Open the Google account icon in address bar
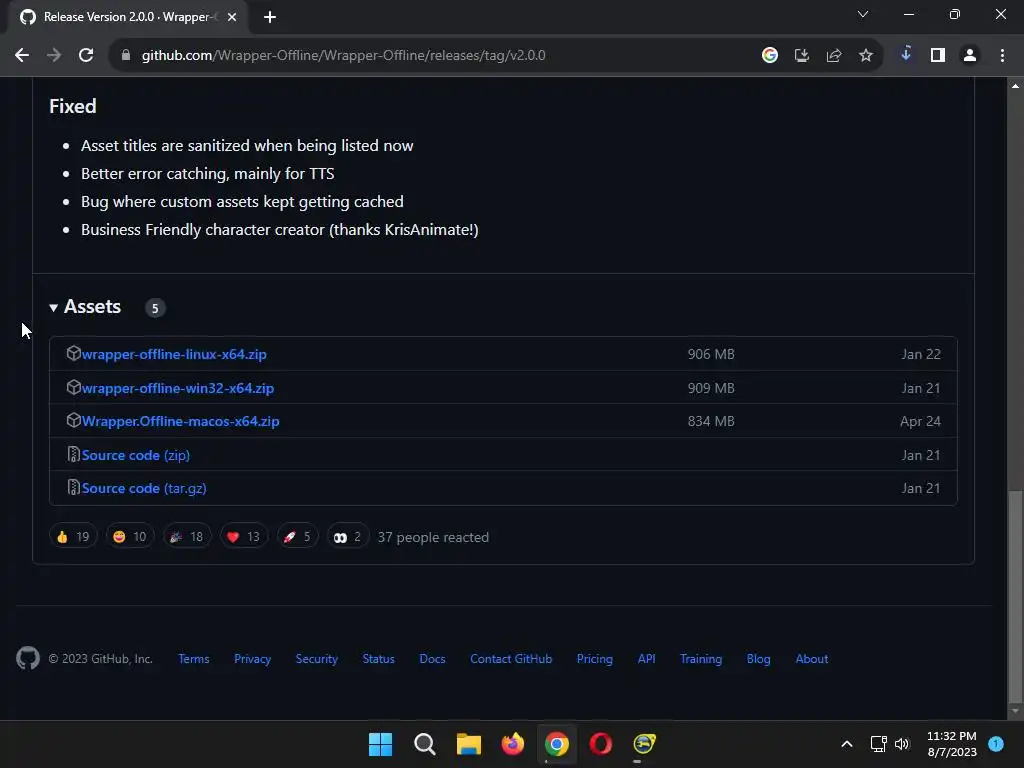This screenshot has height=768, width=1024. click(770, 56)
